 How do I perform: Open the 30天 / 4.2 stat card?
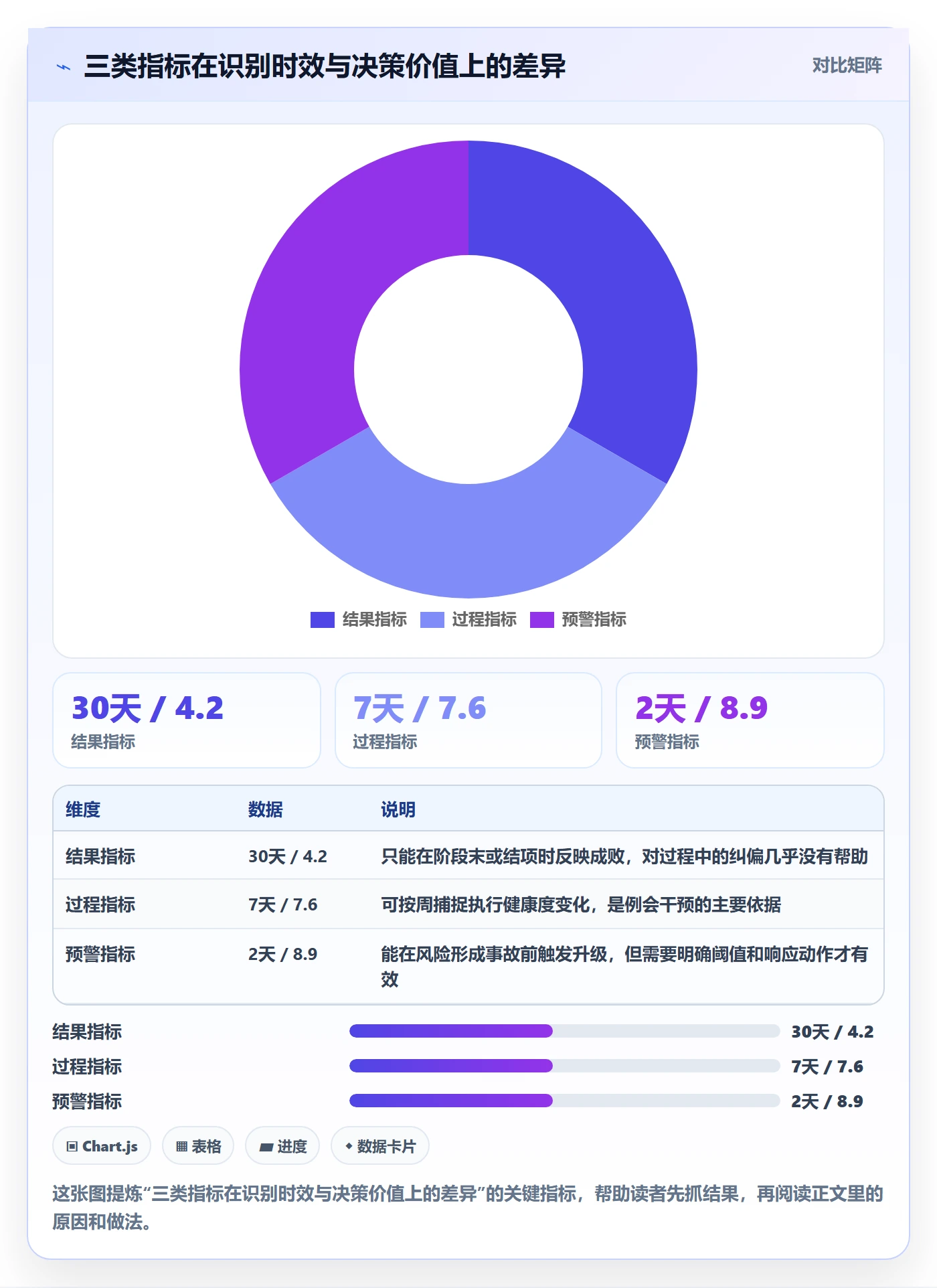pos(187,720)
